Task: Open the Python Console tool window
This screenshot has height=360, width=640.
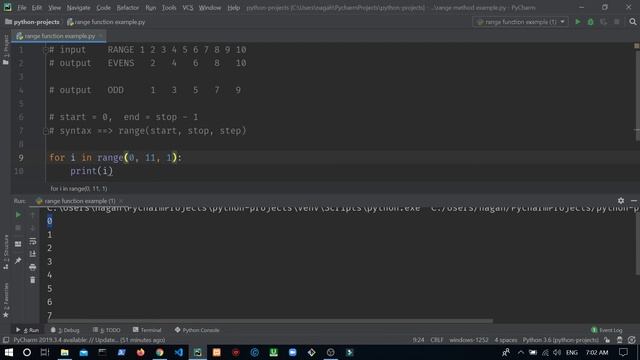Action: (197, 330)
